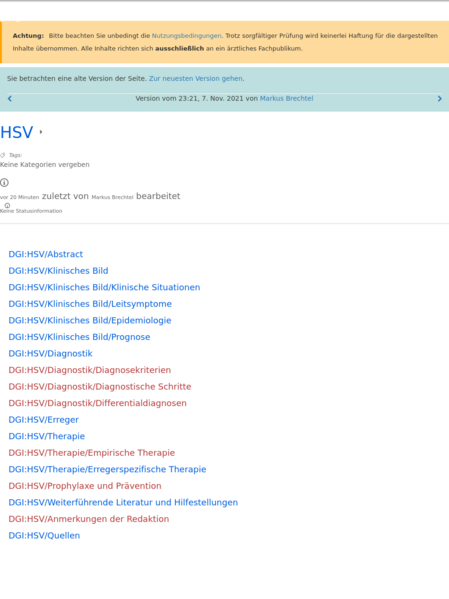Open Weiterführende Literatur und Hilfestellungen link

[x=123, y=502]
